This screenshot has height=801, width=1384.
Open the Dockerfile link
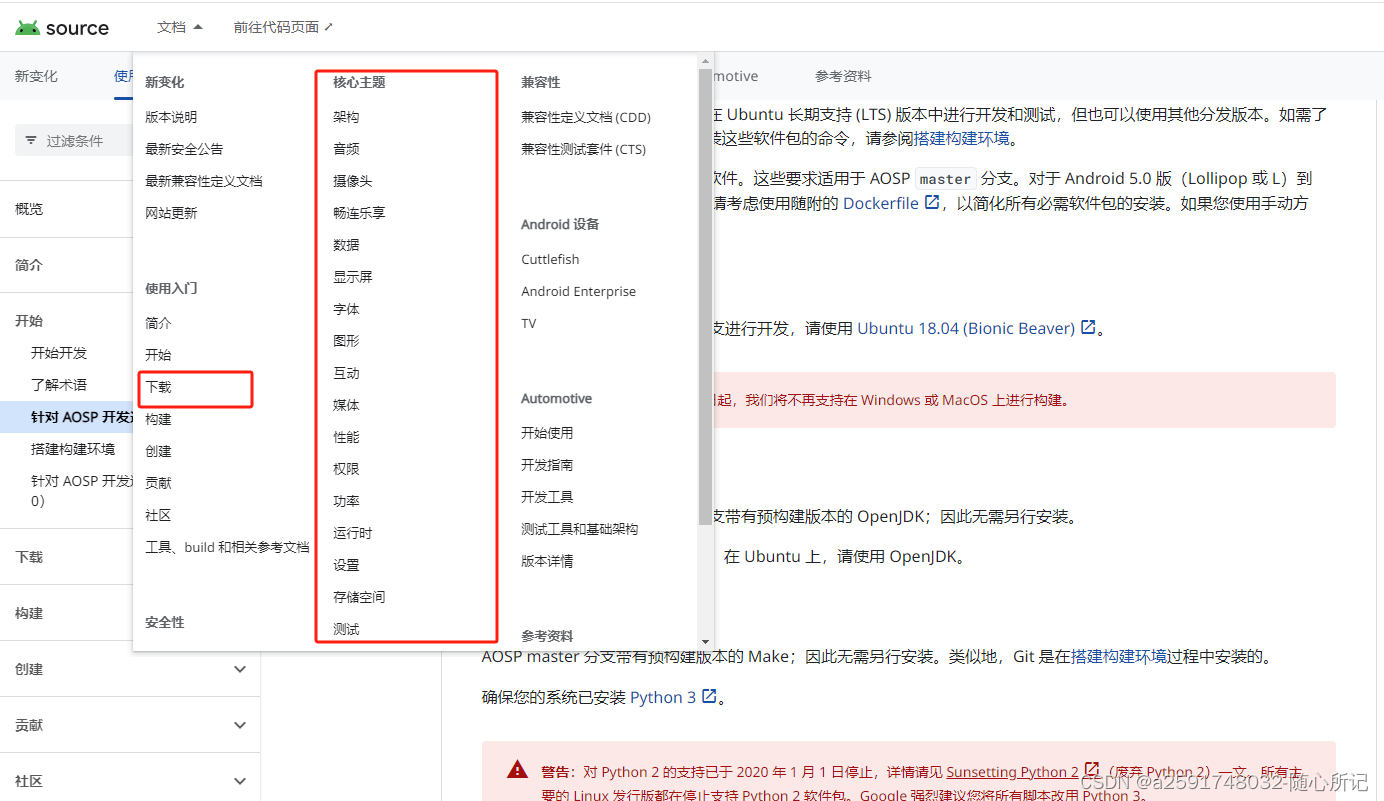pos(881,203)
